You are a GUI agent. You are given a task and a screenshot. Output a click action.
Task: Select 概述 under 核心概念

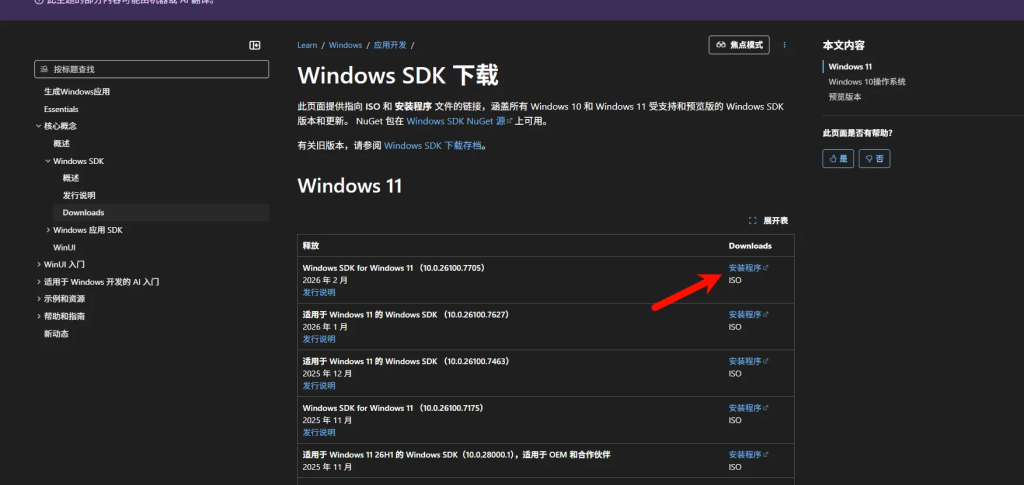61,144
